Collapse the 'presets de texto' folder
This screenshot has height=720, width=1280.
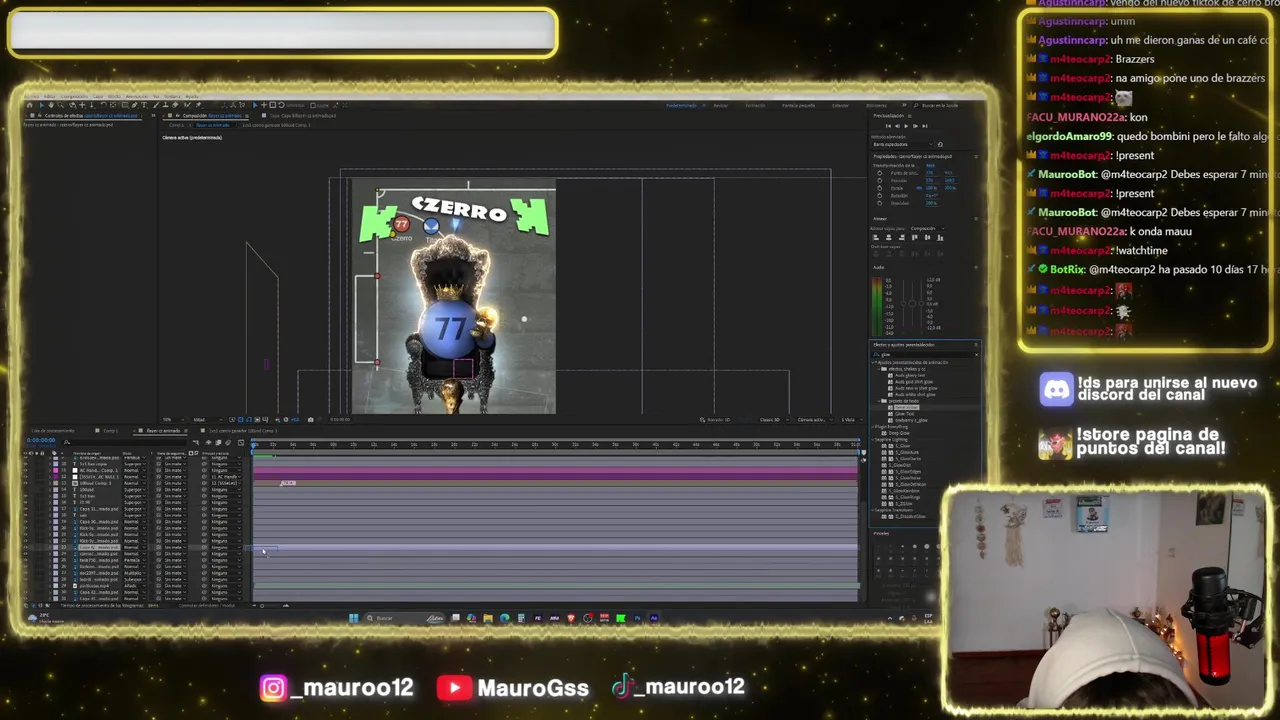(x=879, y=401)
